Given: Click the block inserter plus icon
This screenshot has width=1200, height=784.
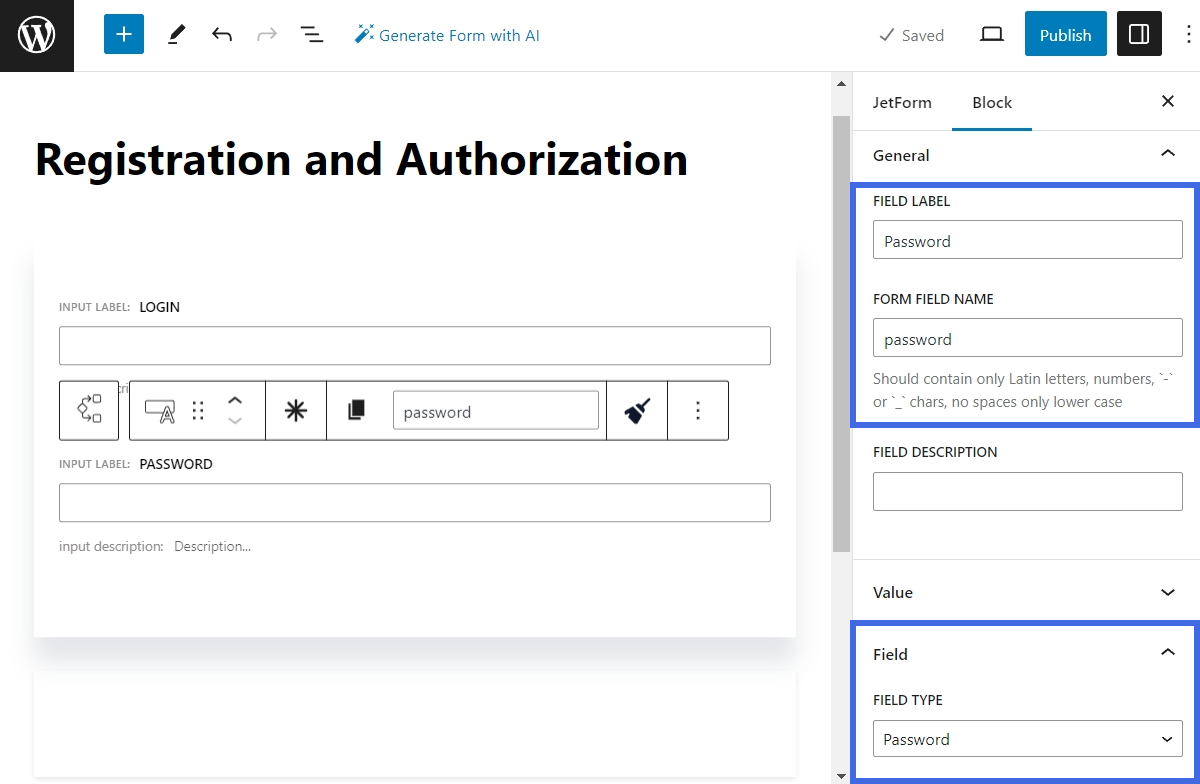Looking at the screenshot, I should tap(123, 33).
